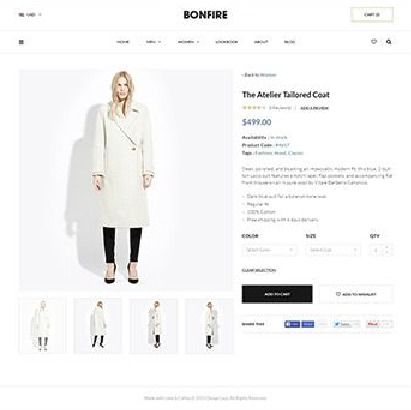Select the second coat thumbnail image
The width and height of the screenshot is (411, 410).
pyautogui.click(x=98, y=326)
